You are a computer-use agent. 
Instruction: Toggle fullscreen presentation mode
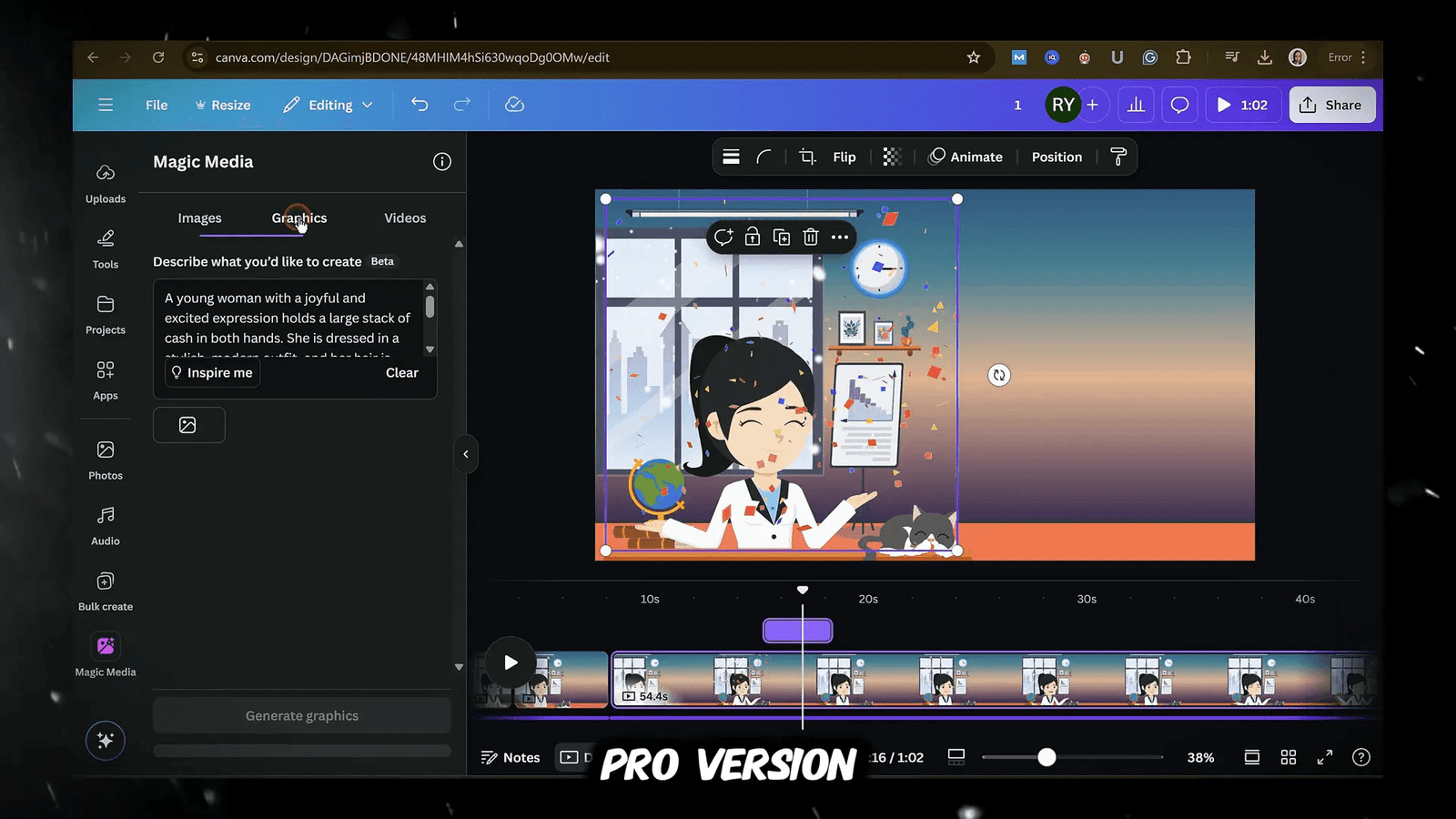[x=1325, y=756]
